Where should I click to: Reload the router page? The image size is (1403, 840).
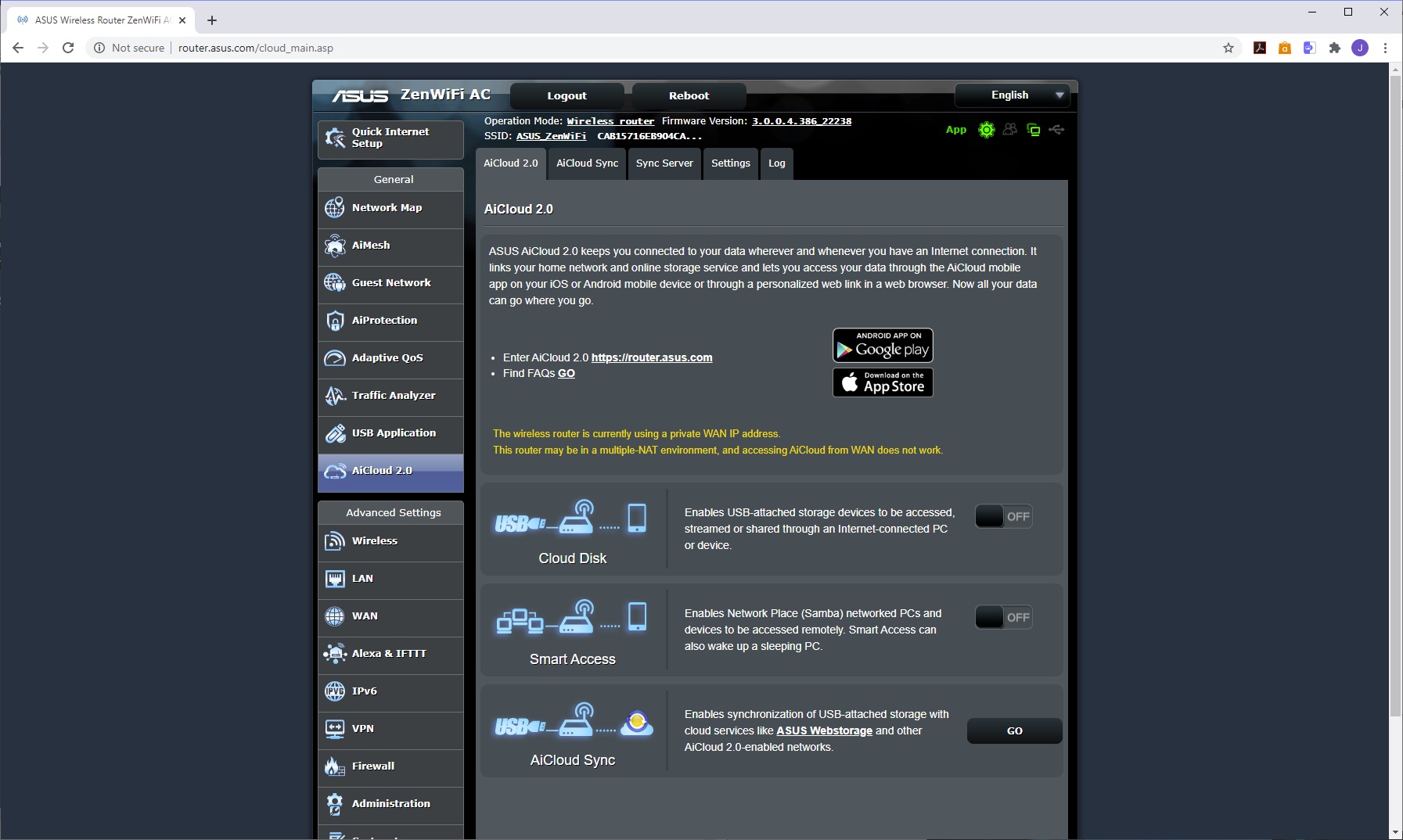[68, 48]
